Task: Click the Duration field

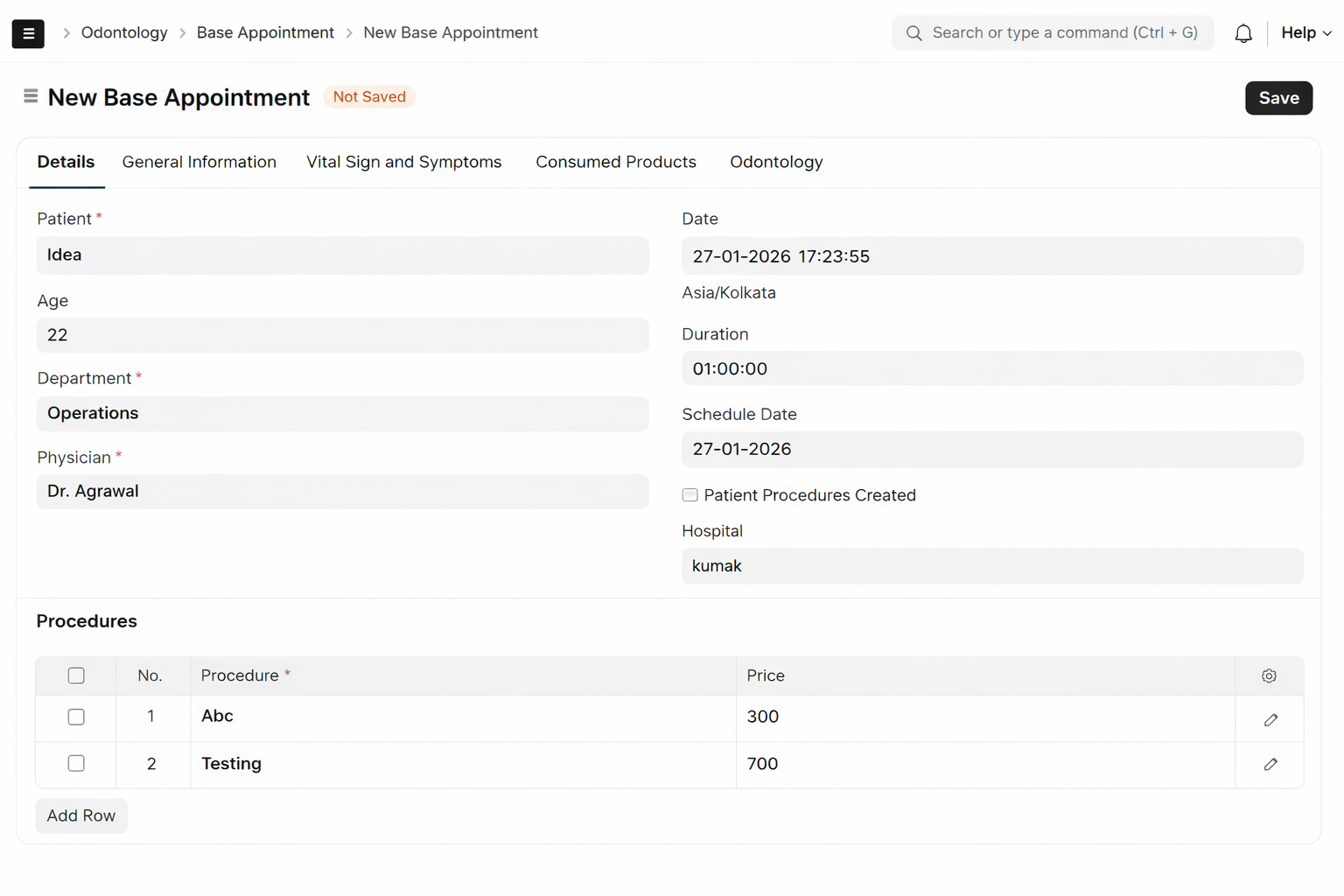Action: (x=992, y=368)
